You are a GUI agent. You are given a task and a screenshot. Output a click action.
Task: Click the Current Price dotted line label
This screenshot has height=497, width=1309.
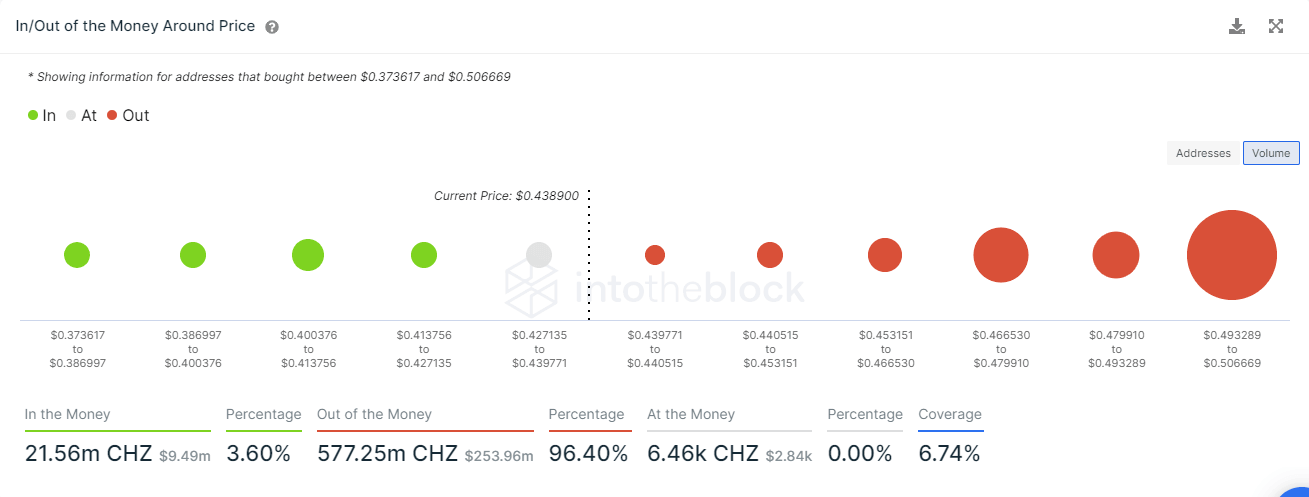point(506,196)
